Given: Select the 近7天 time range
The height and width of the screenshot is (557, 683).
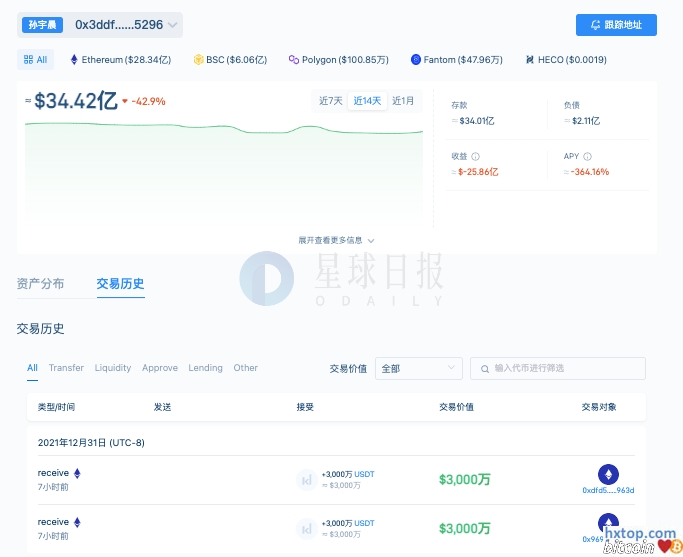Looking at the screenshot, I should click(331, 101).
